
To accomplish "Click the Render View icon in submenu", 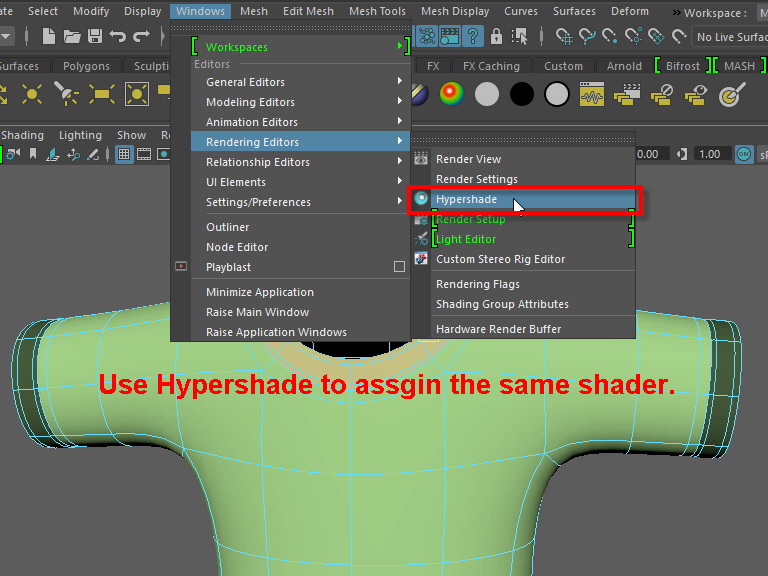I will [x=421, y=159].
